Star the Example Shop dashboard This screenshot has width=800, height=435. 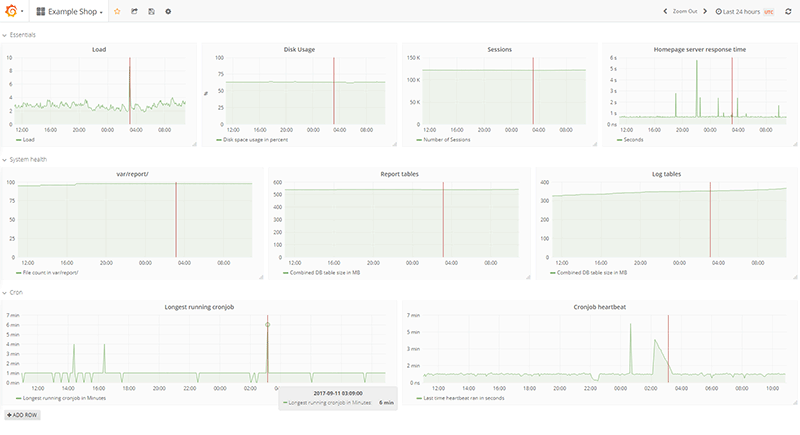click(x=117, y=11)
